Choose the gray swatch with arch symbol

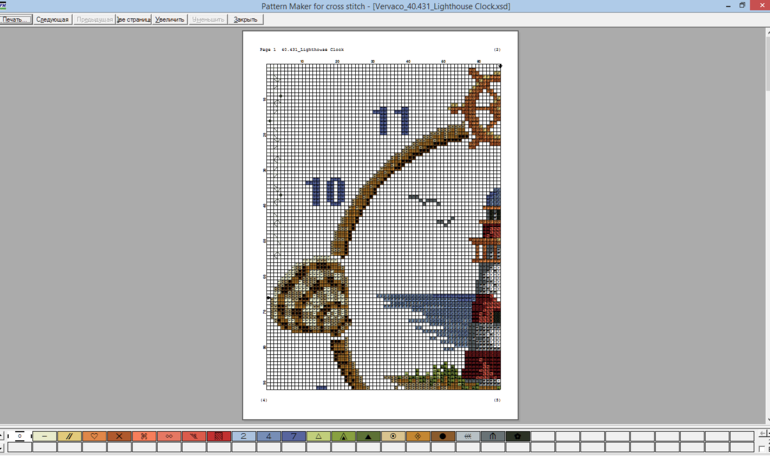pos(493,437)
